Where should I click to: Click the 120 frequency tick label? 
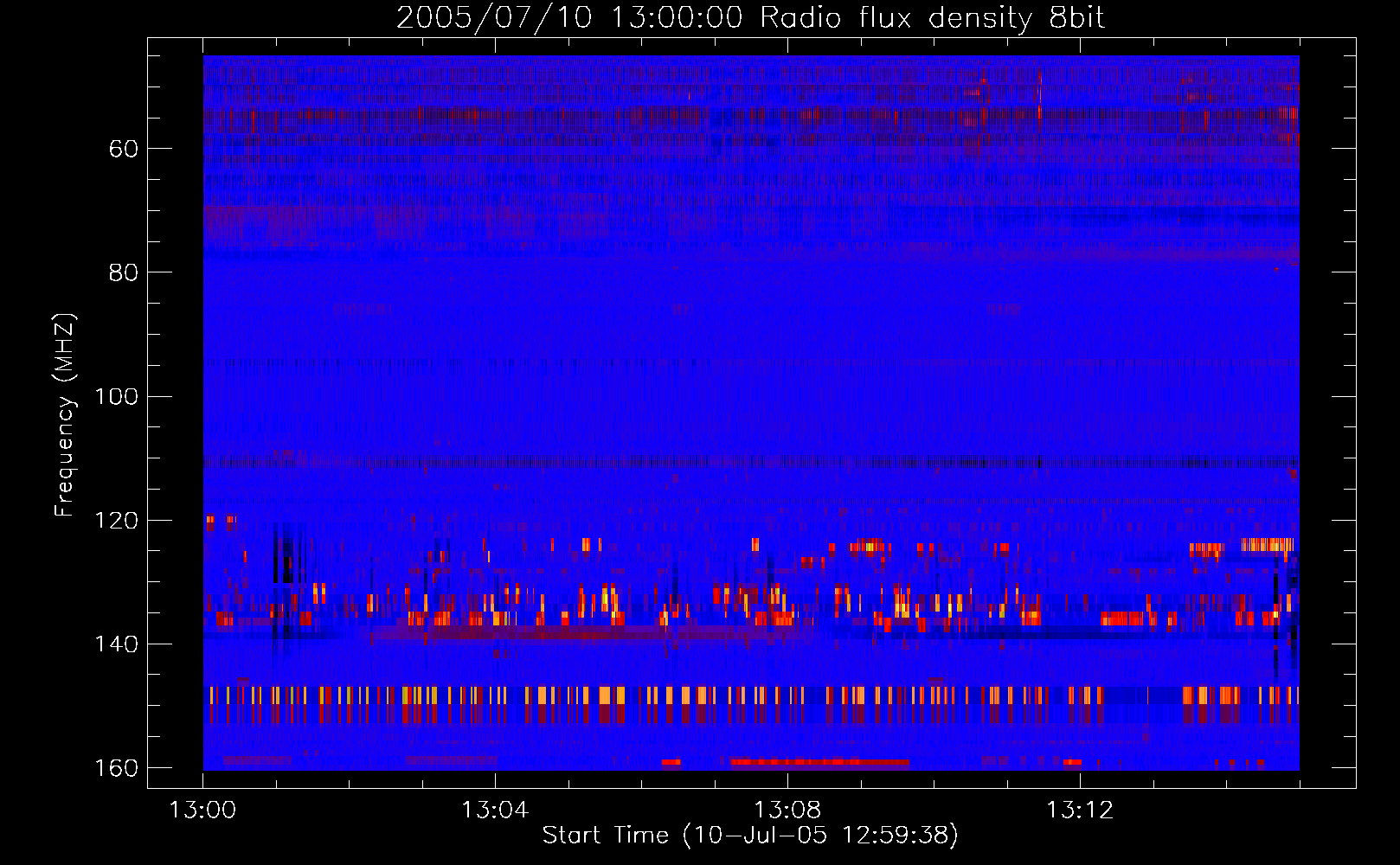pos(116,521)
